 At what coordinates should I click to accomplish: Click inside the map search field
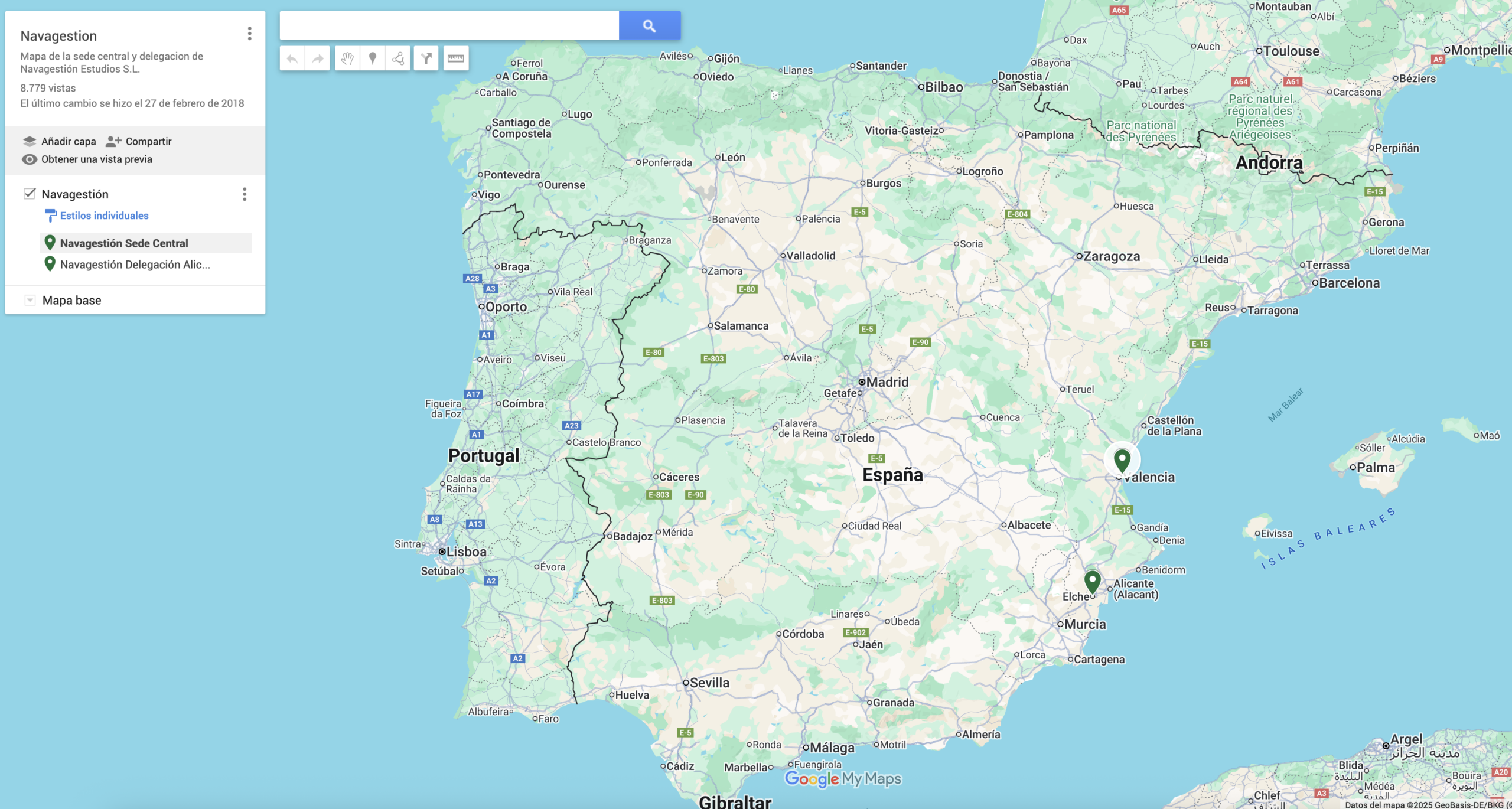coord(449,25)
